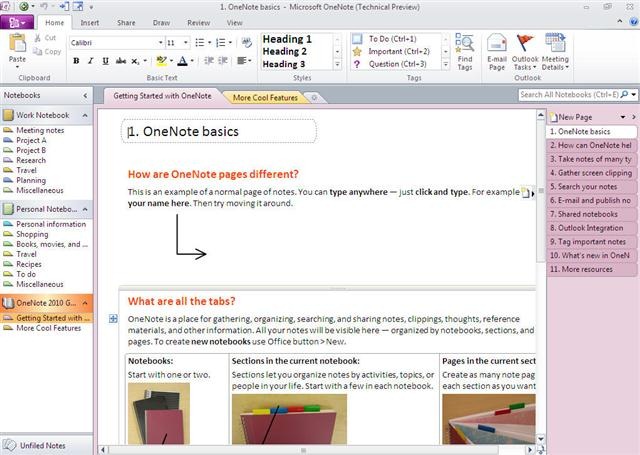Click the horizontal scrollbar left arrow
Image resolution: width=640 pixels, height=455 pixels.
click(102, 450)
